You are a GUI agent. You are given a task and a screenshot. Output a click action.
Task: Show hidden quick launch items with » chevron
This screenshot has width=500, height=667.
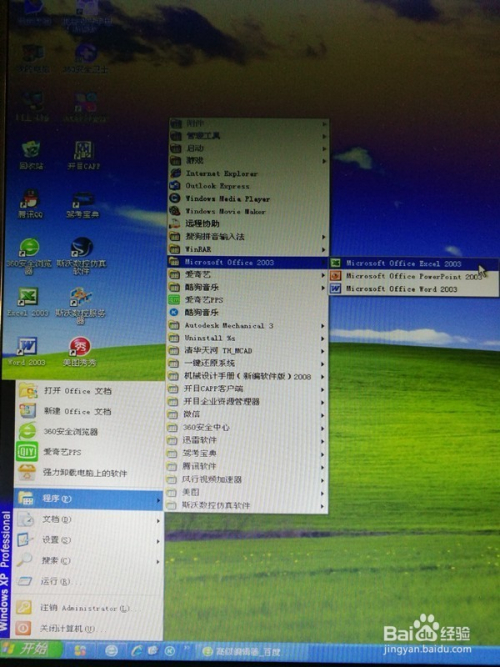point(186,648)
